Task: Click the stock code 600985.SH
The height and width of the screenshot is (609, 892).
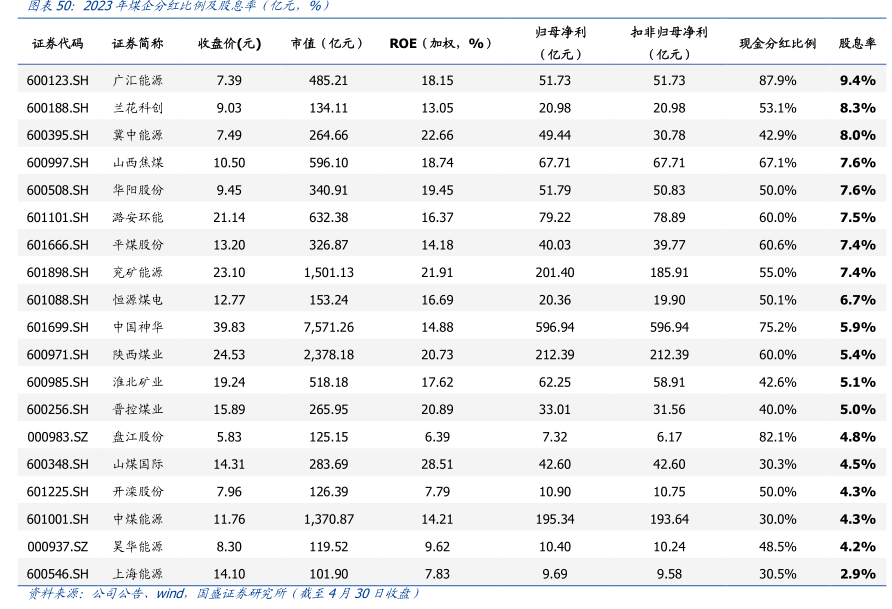Action: 57,382
